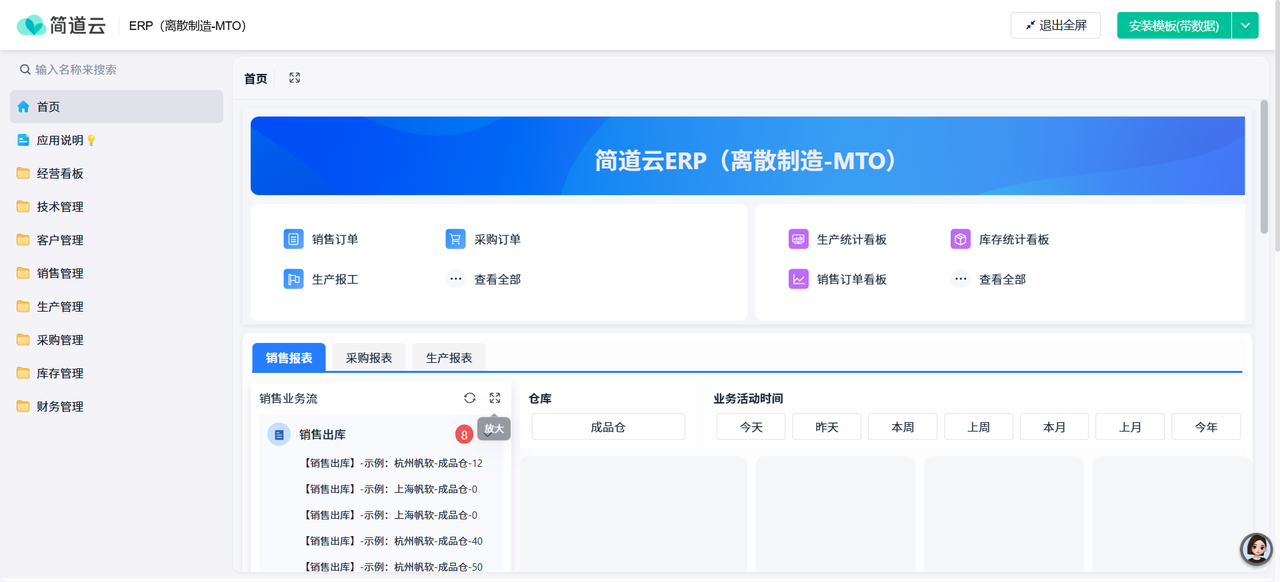1280x582 pixels.
Task: Refresh the 销售业务流 panel
Action: pos(470,398)
